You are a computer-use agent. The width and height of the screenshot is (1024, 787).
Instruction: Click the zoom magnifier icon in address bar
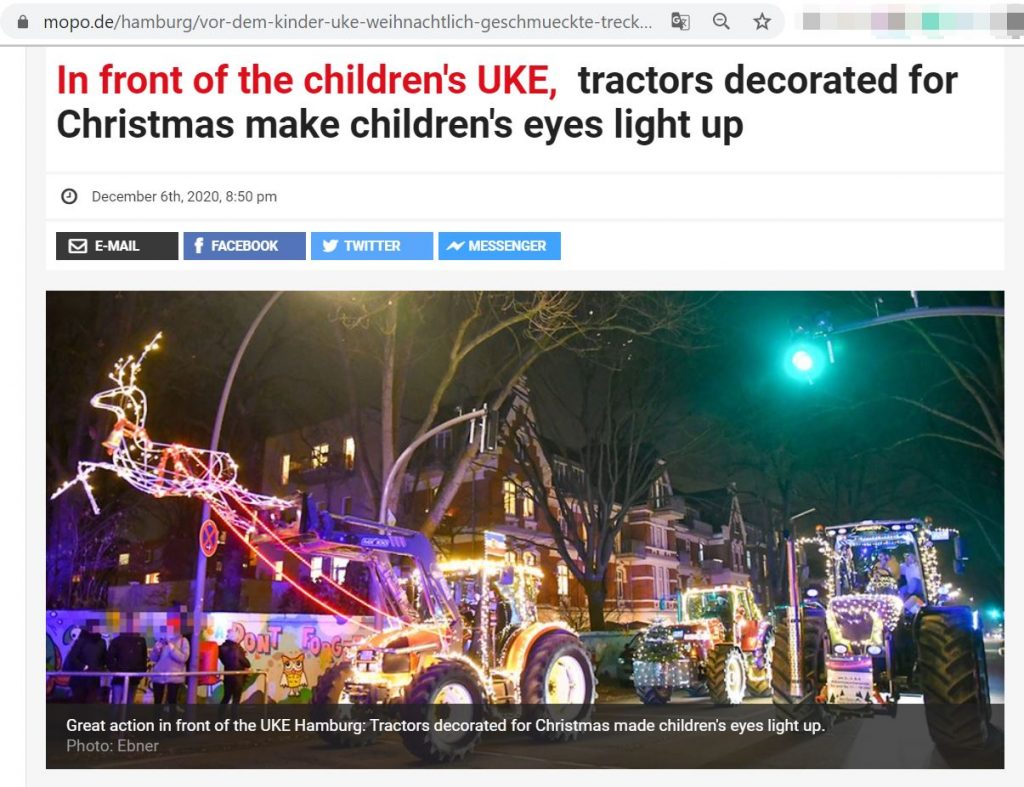pyautogui.click(x=721, y=22)
